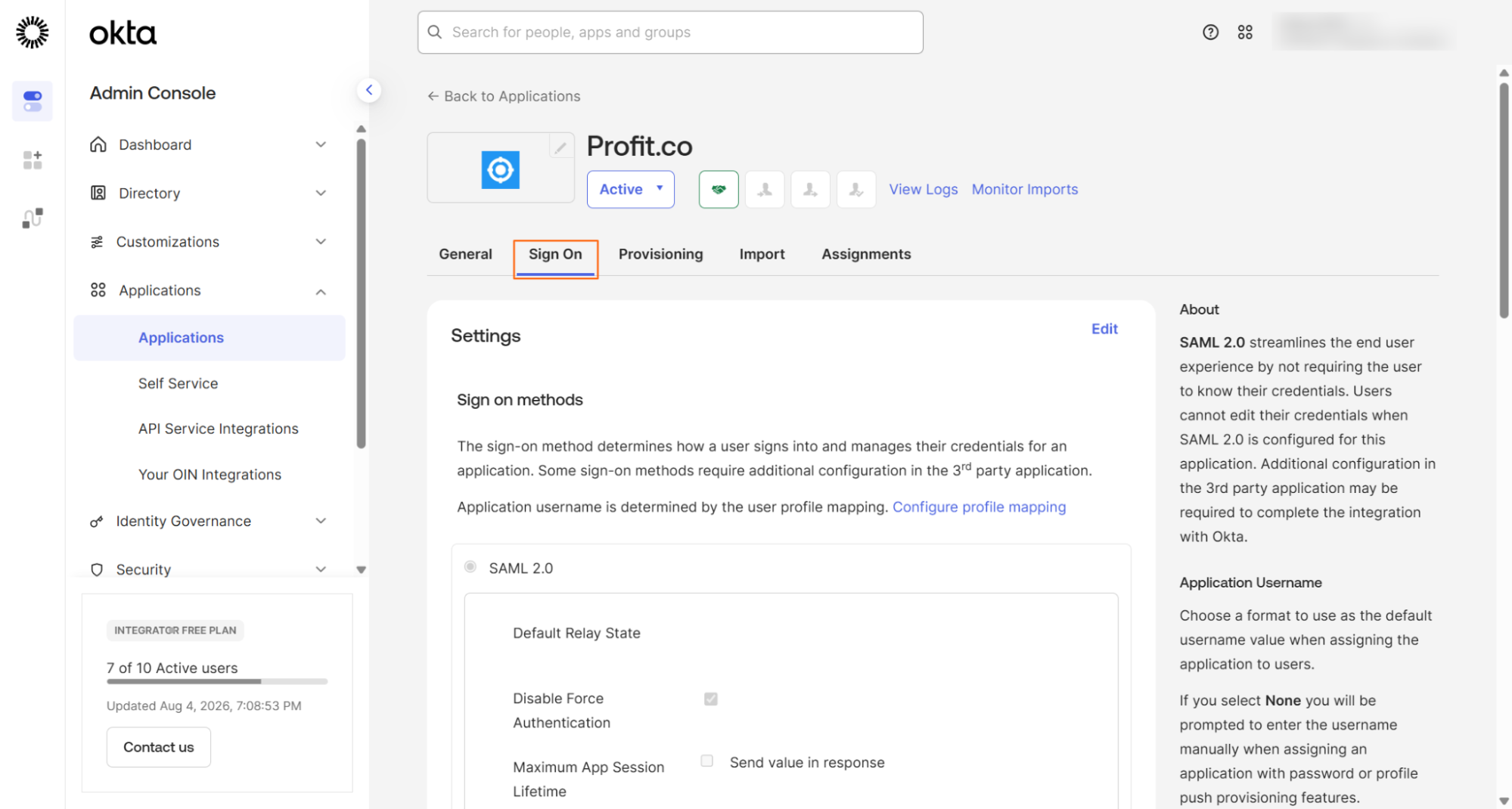This screenshot has width=1512, height=809.
Task: Switch to the Assignments tab
Action: pyautogui.click(x=866, y=254)
